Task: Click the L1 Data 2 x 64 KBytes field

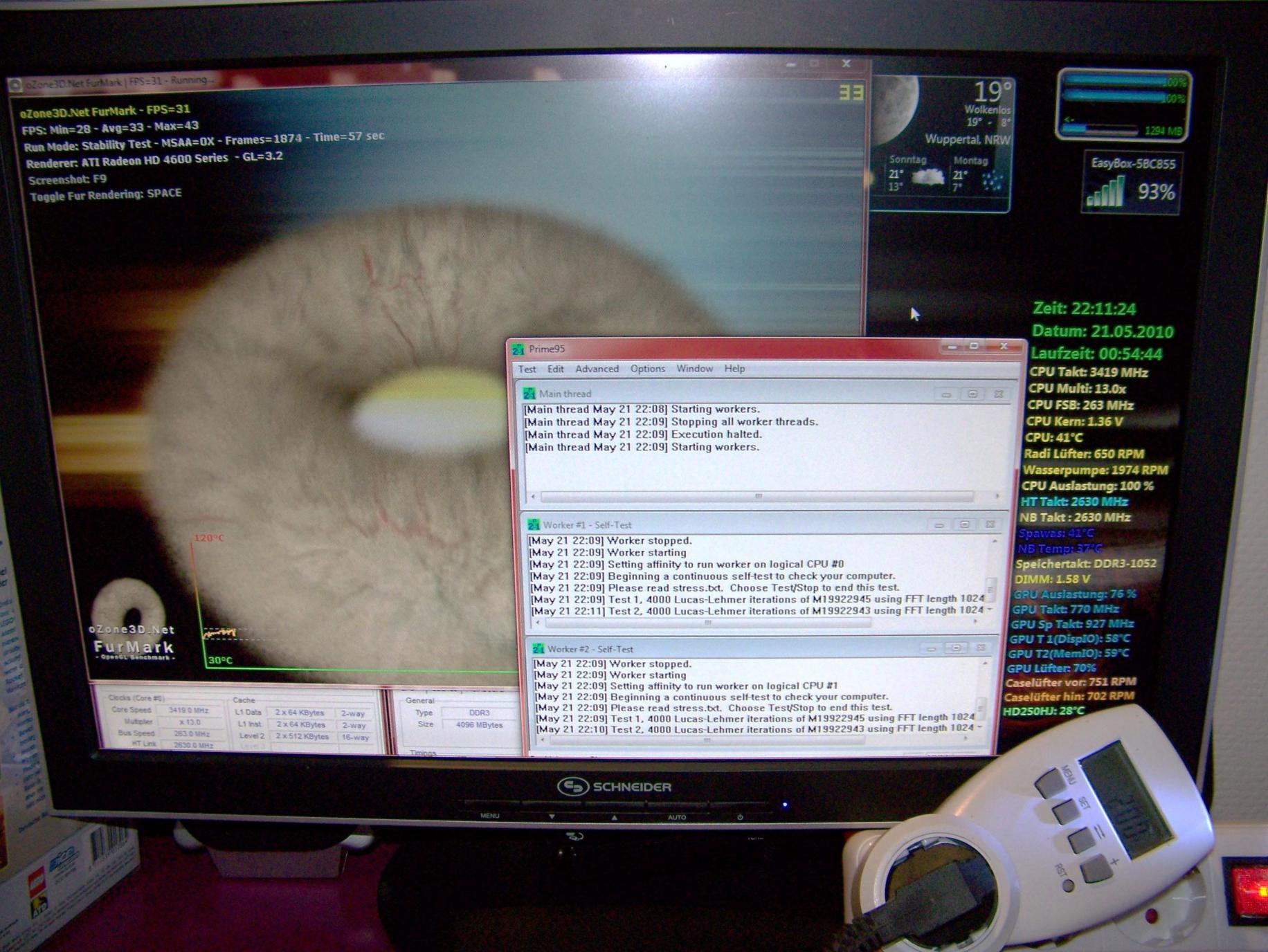Action: [300, 713]
